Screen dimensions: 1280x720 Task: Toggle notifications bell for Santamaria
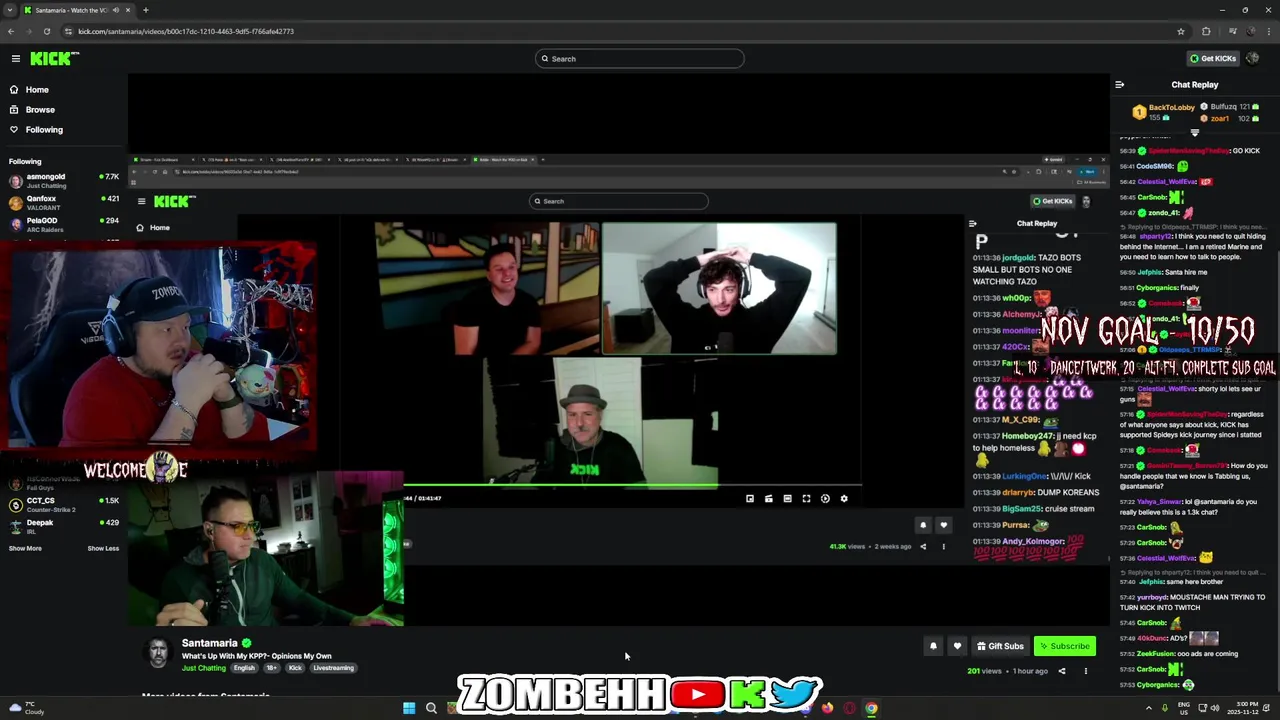point(933,646)
